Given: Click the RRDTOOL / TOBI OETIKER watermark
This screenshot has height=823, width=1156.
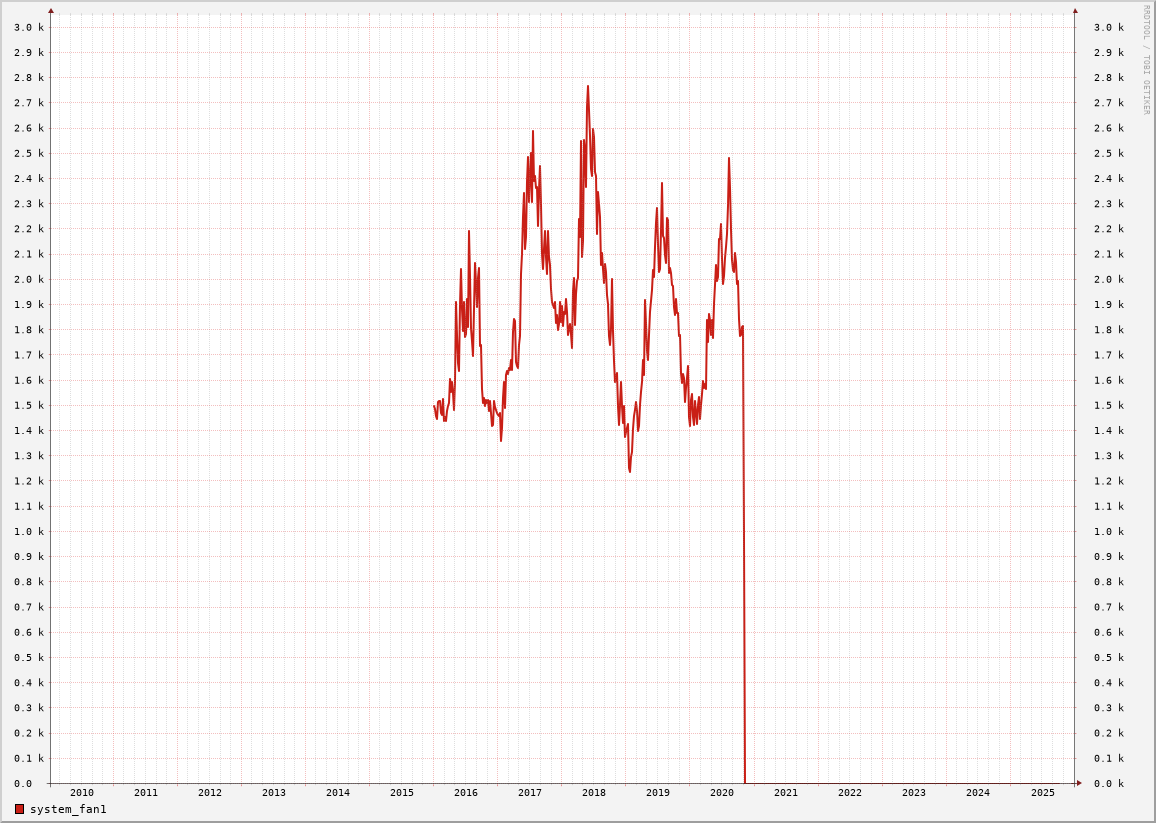Looking at the screenshot, I should pyautogui.click(x=1146, y=60).
